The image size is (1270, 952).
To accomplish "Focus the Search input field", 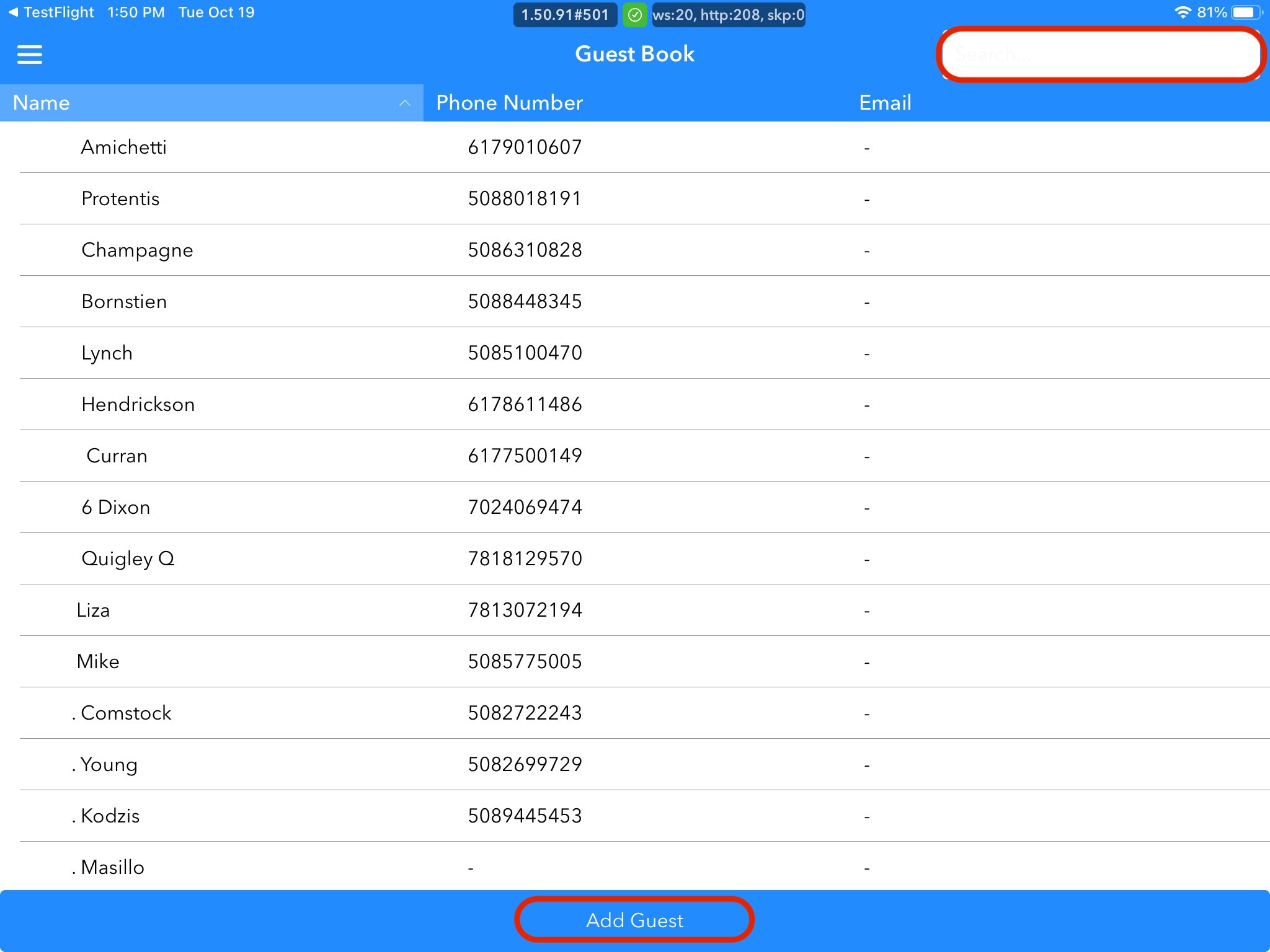I will coord(1100,55).
